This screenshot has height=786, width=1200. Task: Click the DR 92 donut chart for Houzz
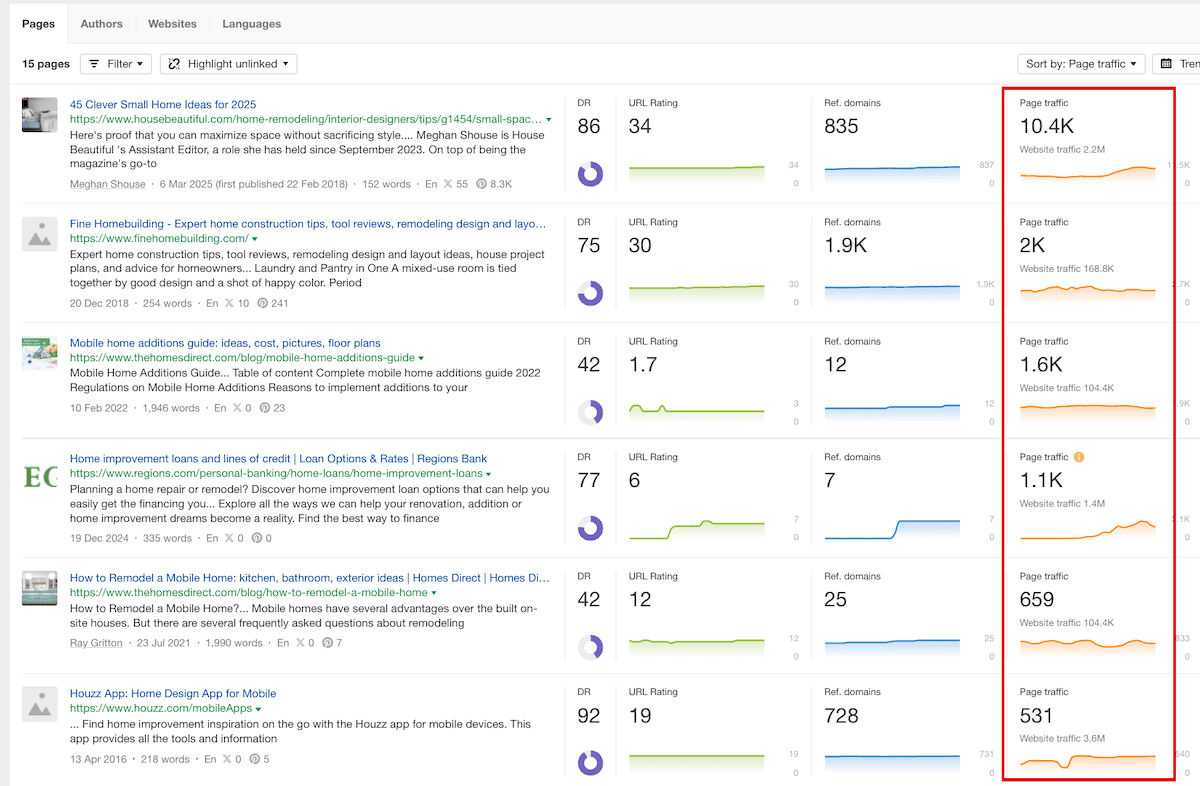coord(590,763)
